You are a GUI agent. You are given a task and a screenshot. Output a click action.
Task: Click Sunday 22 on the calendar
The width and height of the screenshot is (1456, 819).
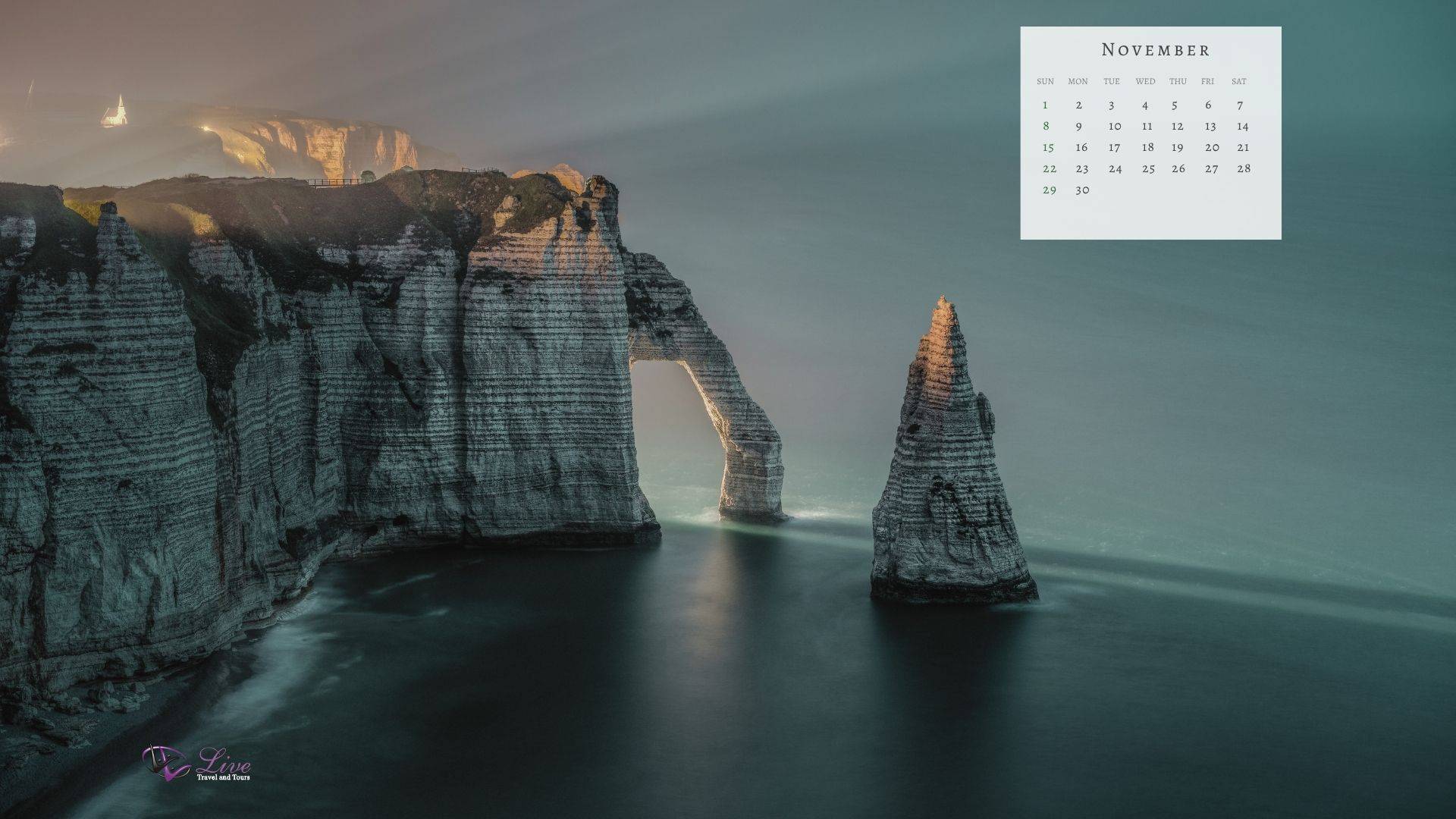click(x=1049, y=168)
